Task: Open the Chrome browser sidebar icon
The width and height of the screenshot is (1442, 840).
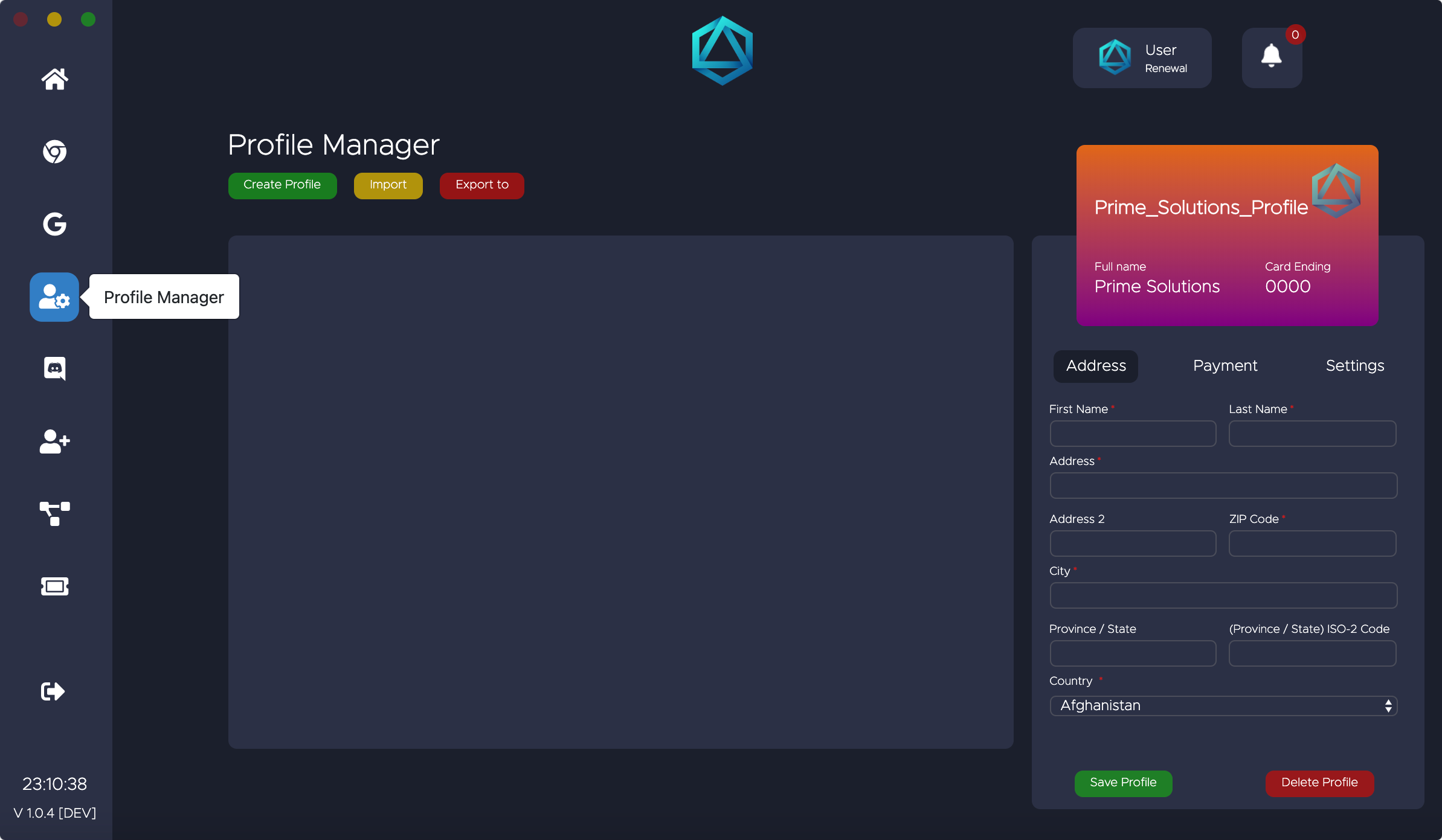Action: pyautogui.click(x=54, y=152)
